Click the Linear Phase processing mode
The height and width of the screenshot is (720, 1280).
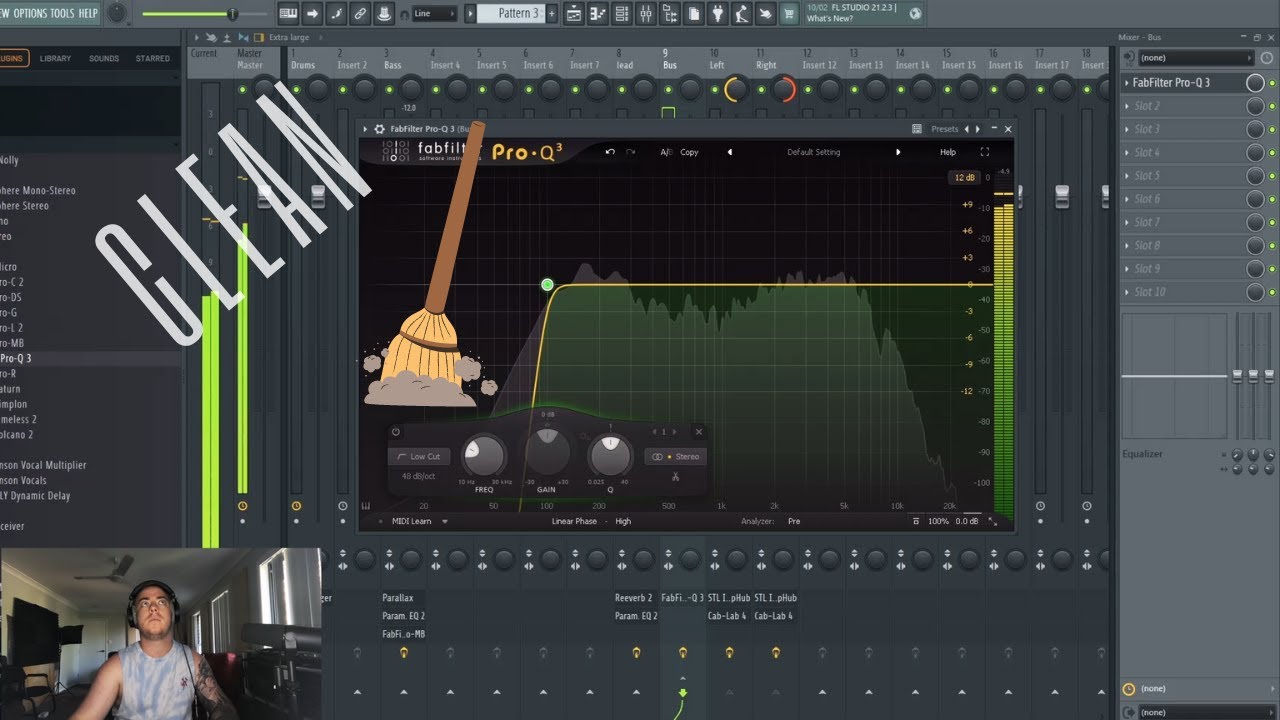(x=574, y=521)
